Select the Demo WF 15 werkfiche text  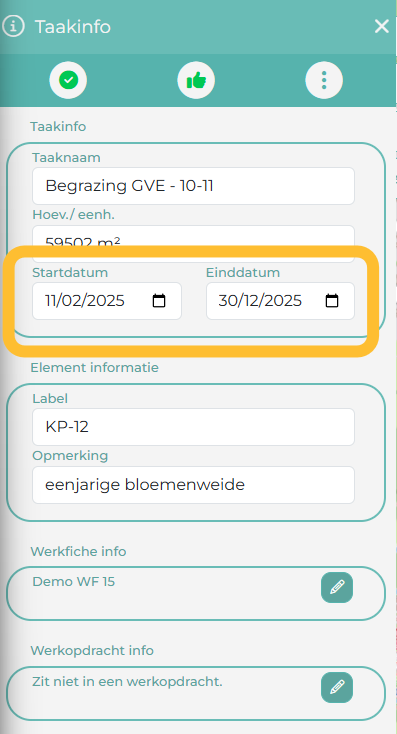[x=74, y=581]
